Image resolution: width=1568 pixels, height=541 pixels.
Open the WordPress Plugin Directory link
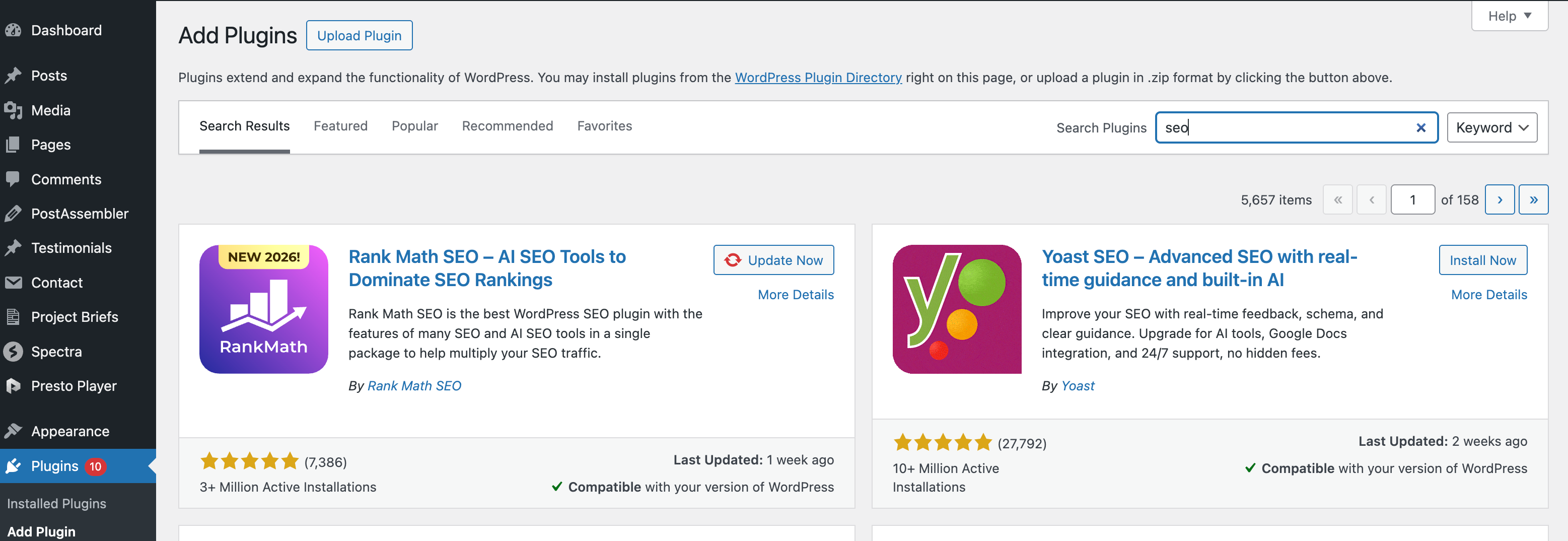click(818, 78)
